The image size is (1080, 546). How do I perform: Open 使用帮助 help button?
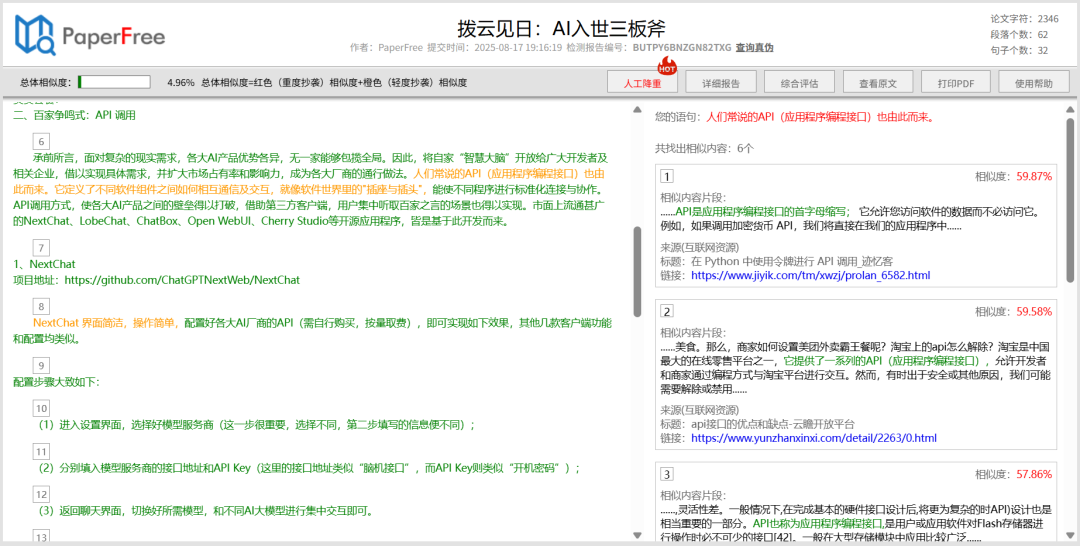tap(1033, 83)
